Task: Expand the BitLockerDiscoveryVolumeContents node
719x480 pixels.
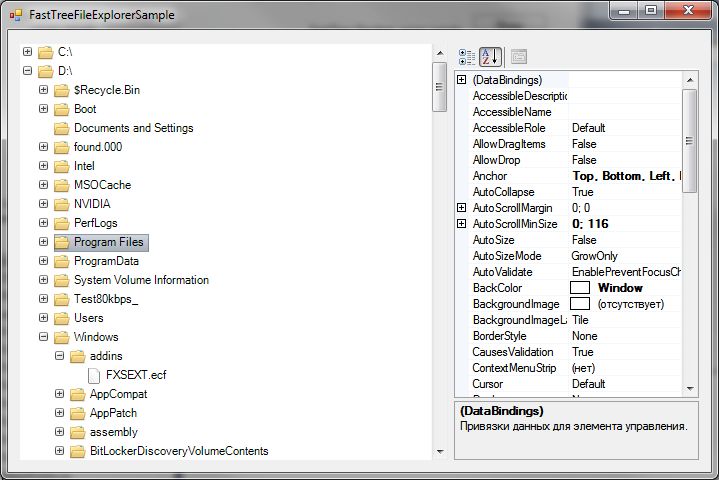Action: click(x=60, y=451)
